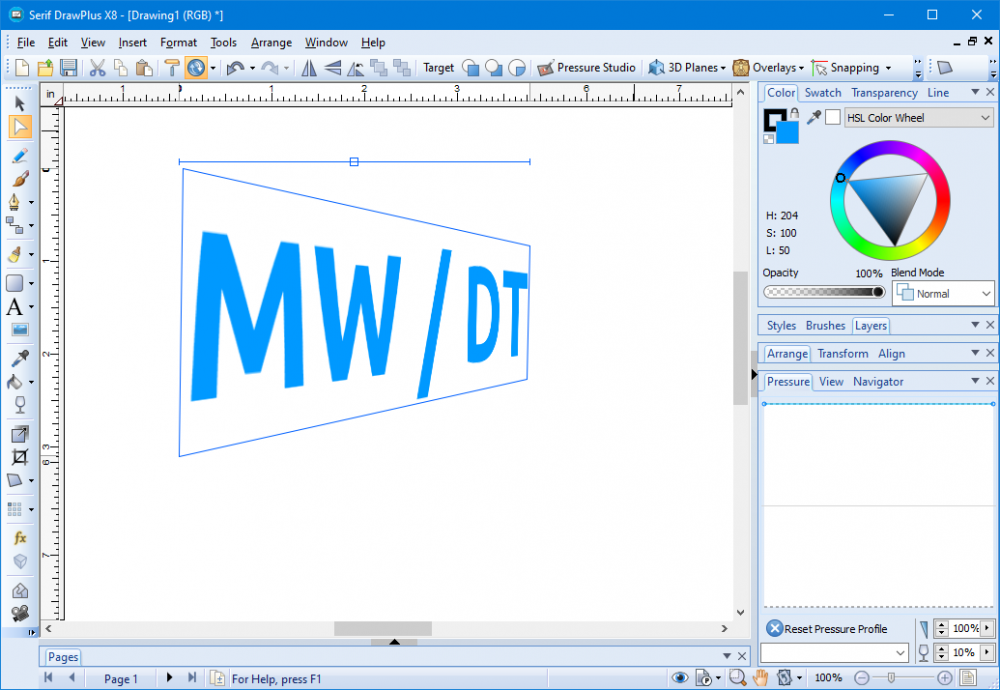Apply Flip Horizontal from the toolbar
This screenshot has width=1000, height=690.
coord(309,67)
